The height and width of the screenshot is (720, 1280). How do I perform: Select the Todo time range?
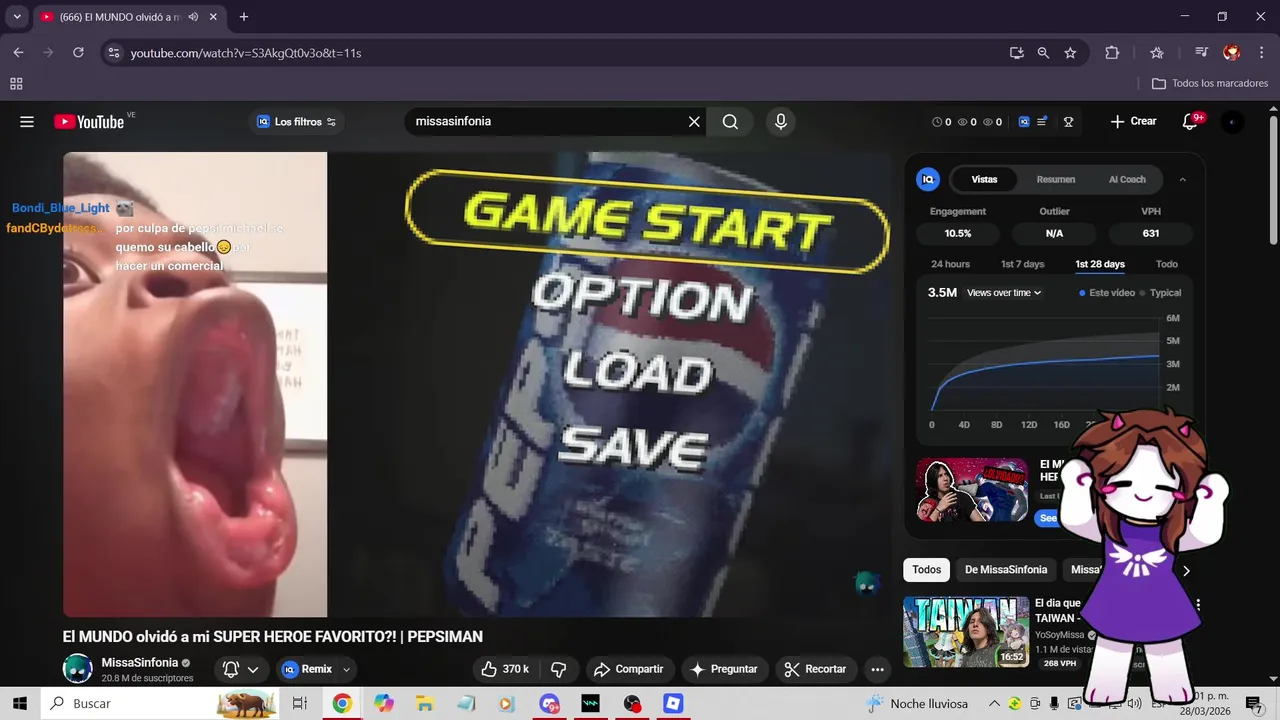point(1167,264)
